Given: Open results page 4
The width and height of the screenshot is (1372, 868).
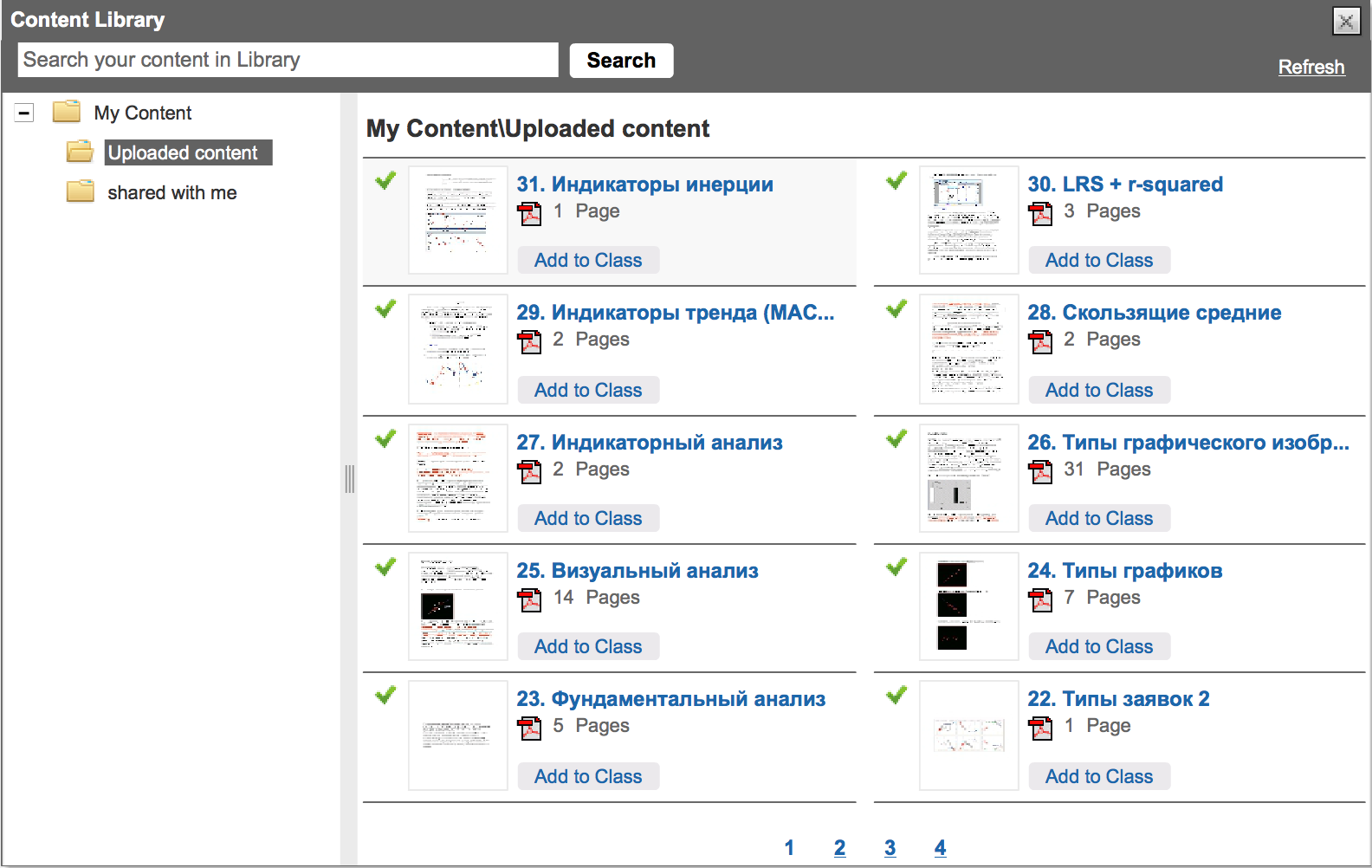Looking at the screenshot, I should (x=940, y=847).
